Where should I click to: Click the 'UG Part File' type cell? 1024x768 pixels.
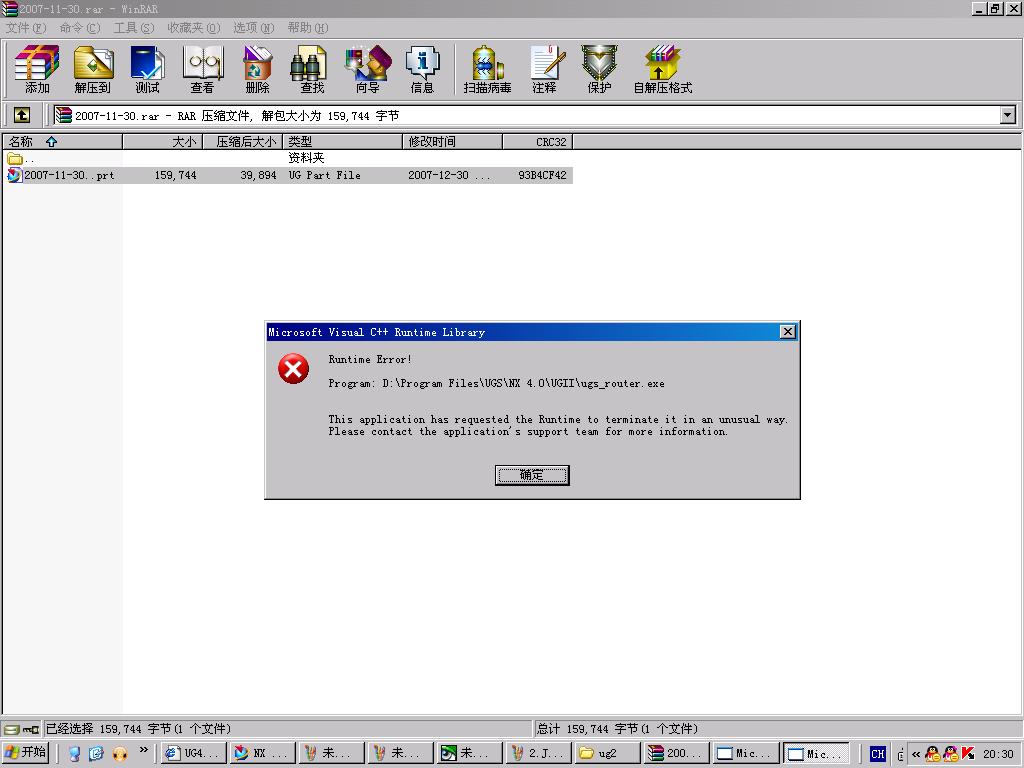point(325,175)
